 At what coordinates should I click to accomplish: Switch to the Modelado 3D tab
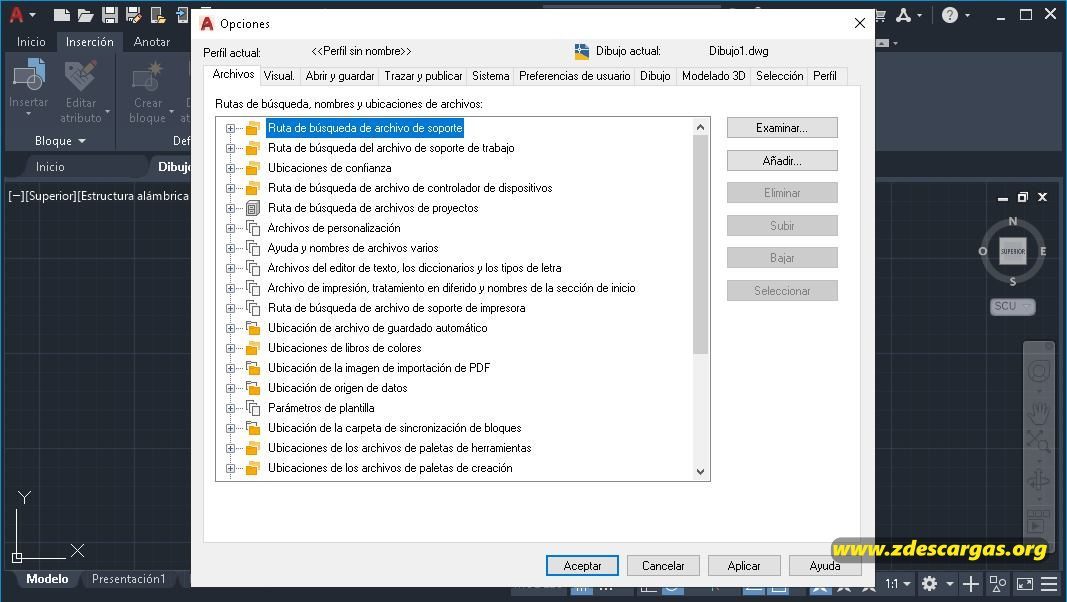(714, 76)
